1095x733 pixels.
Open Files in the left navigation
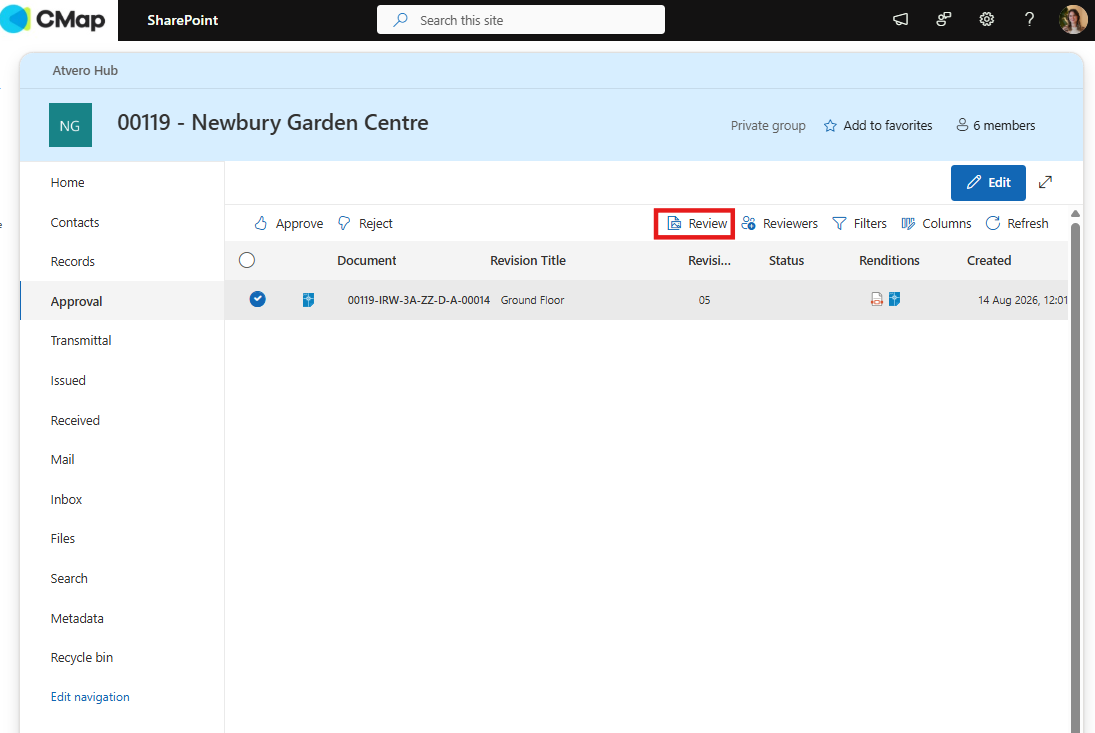click(x=63, y=538)
